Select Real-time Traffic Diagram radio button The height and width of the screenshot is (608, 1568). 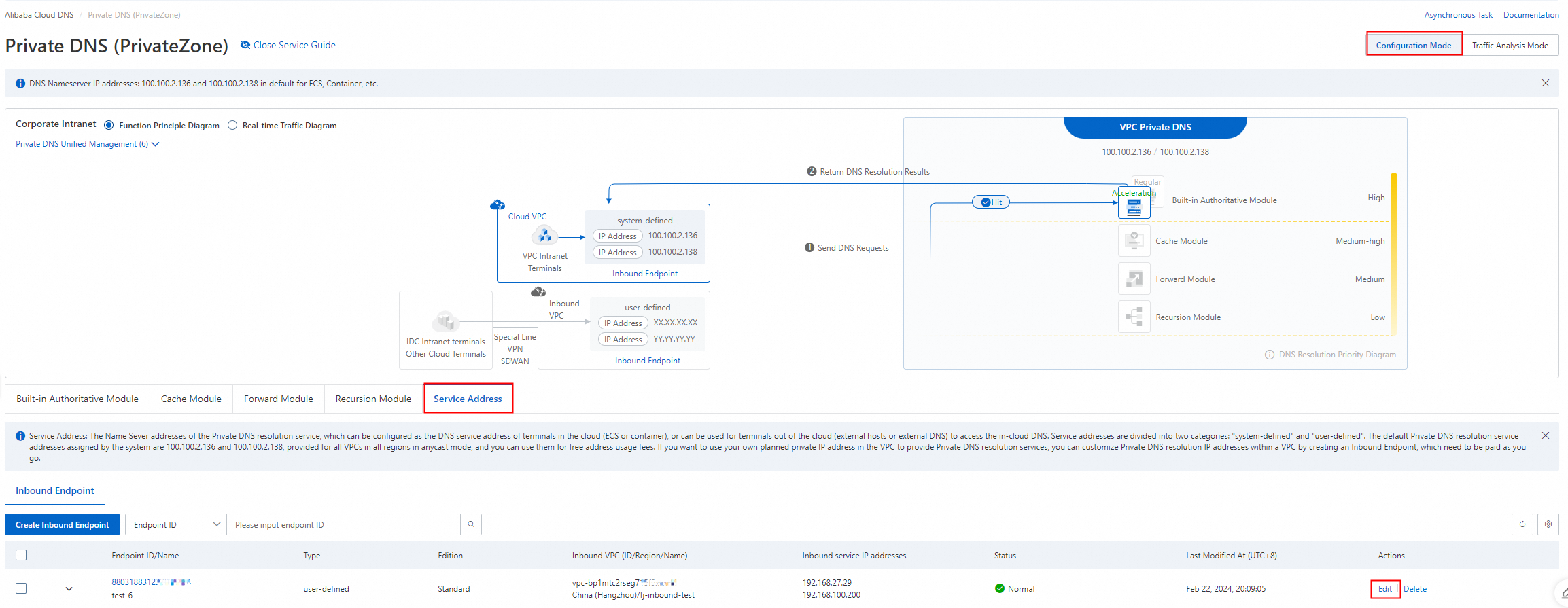click(232, 125)
